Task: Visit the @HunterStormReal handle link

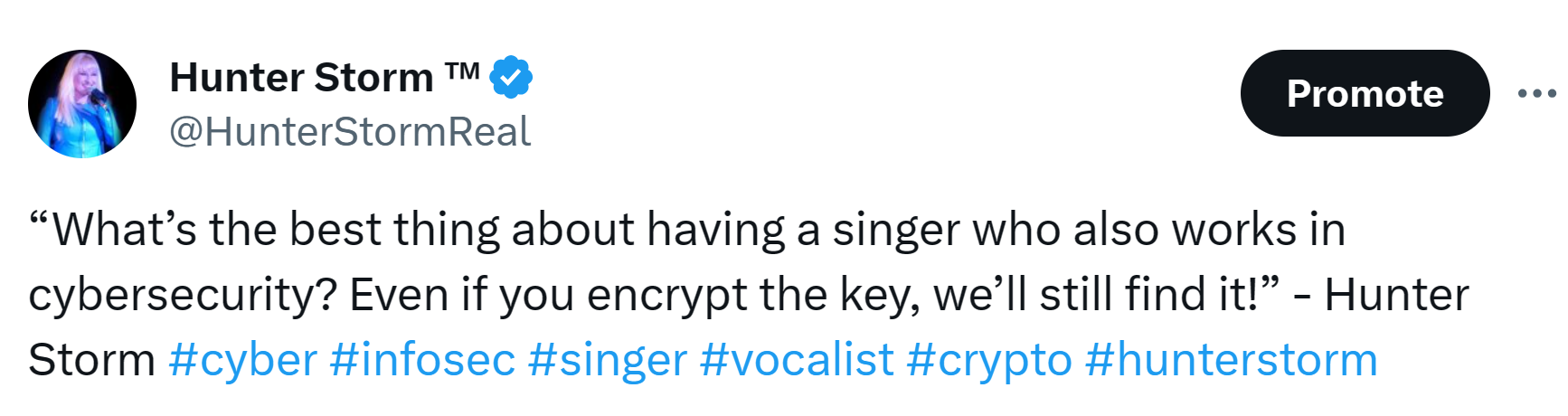Action: 350,132
